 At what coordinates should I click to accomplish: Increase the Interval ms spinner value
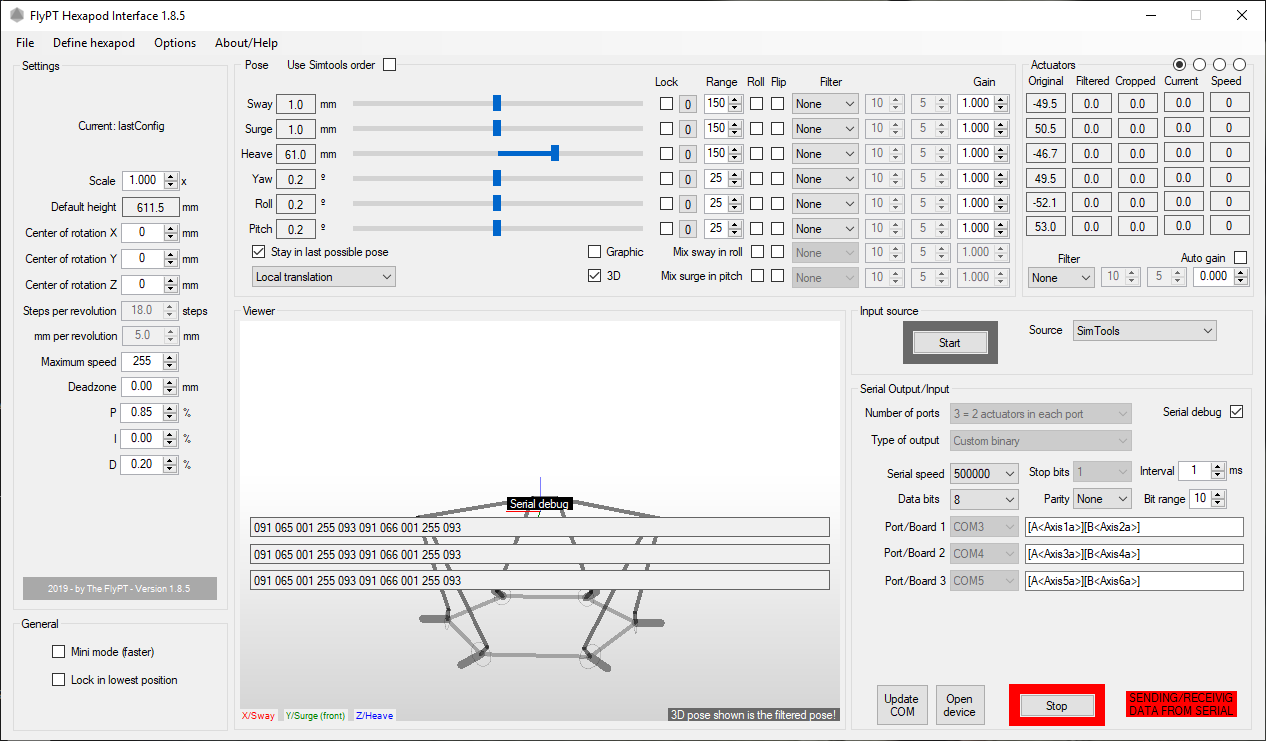[1217, 467]
